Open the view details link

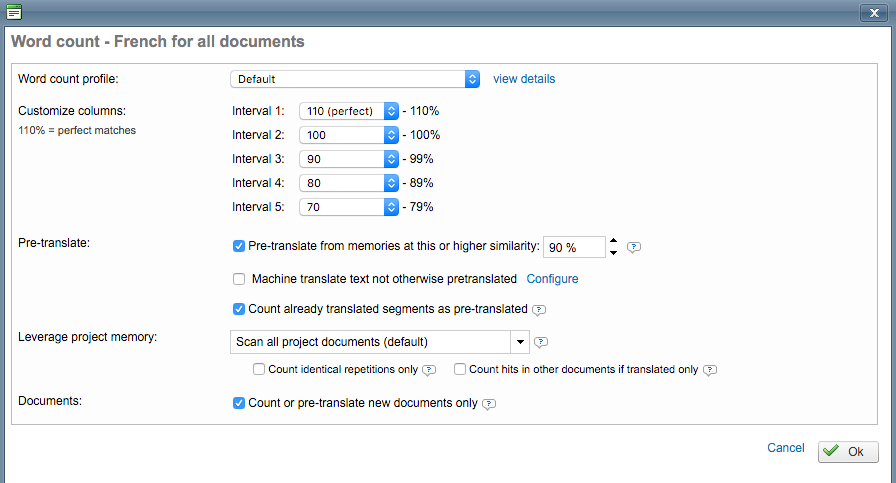click(x=524, y=79)
